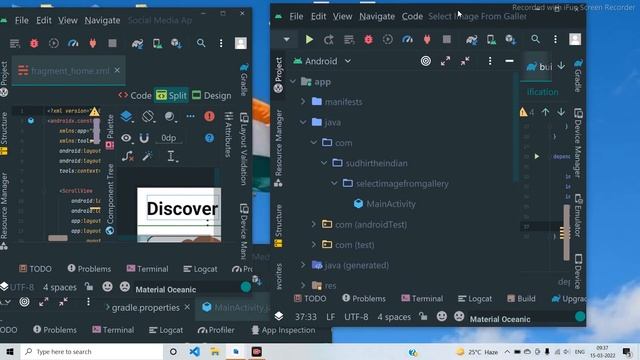Open more actions kebab in right window toolbar
640x360 pixels.
555,39
